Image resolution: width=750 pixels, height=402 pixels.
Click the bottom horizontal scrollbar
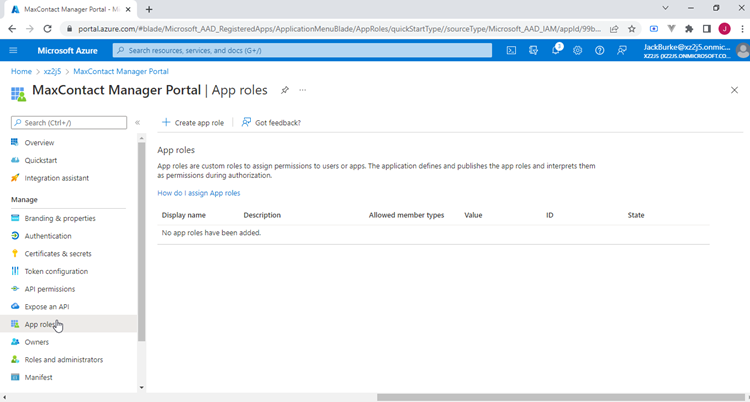click(561, 397)
